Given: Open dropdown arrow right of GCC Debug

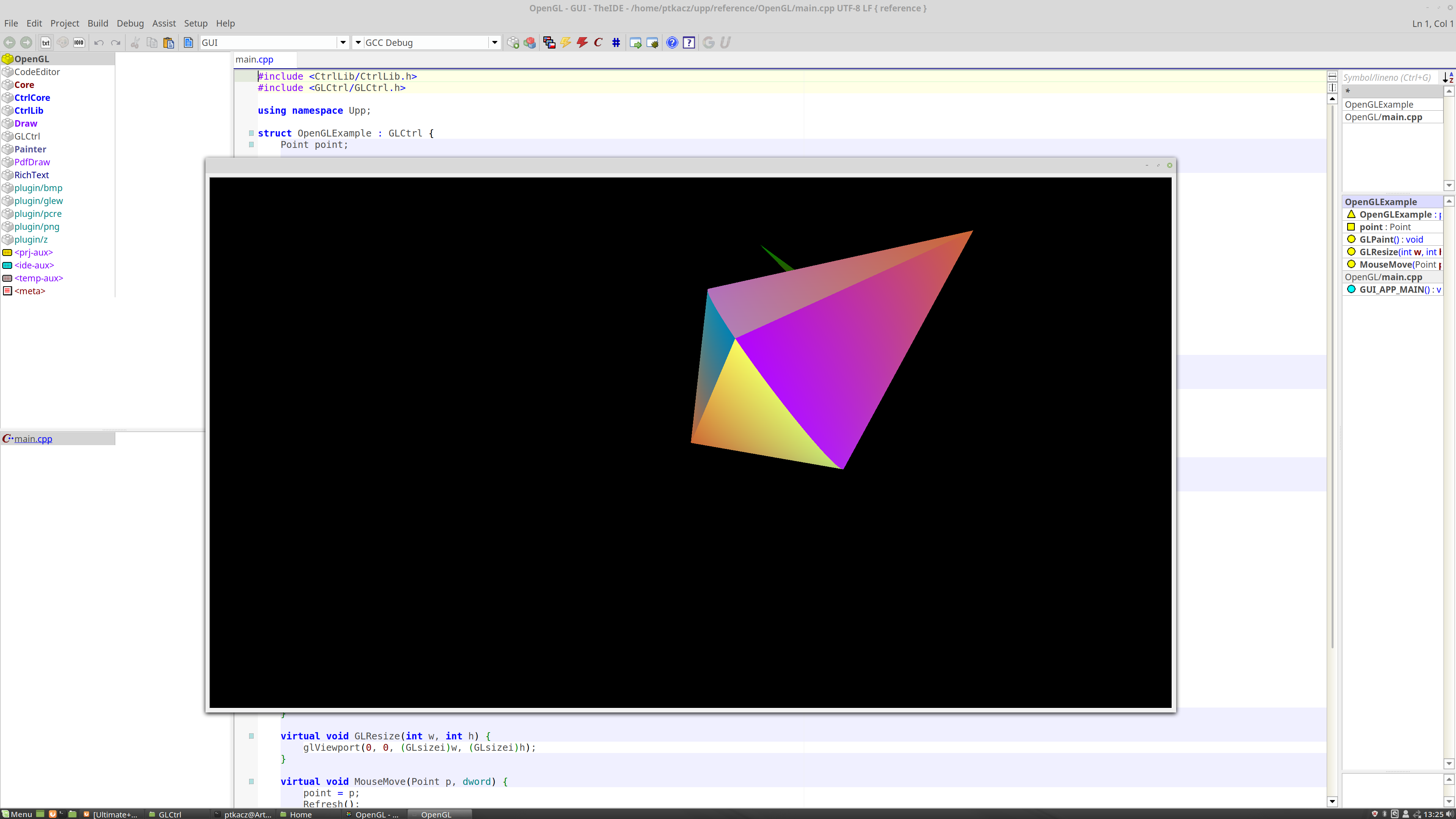Looking at the screenshot, I should coord(494,42).
